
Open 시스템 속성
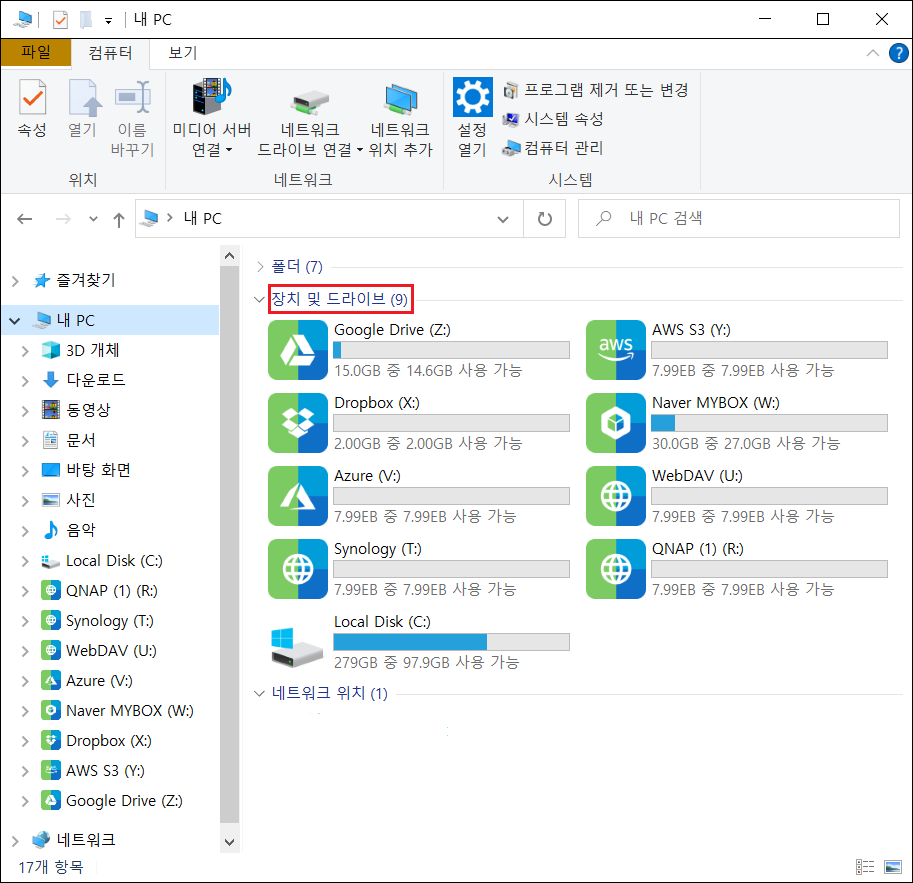(x=553, y=119)
